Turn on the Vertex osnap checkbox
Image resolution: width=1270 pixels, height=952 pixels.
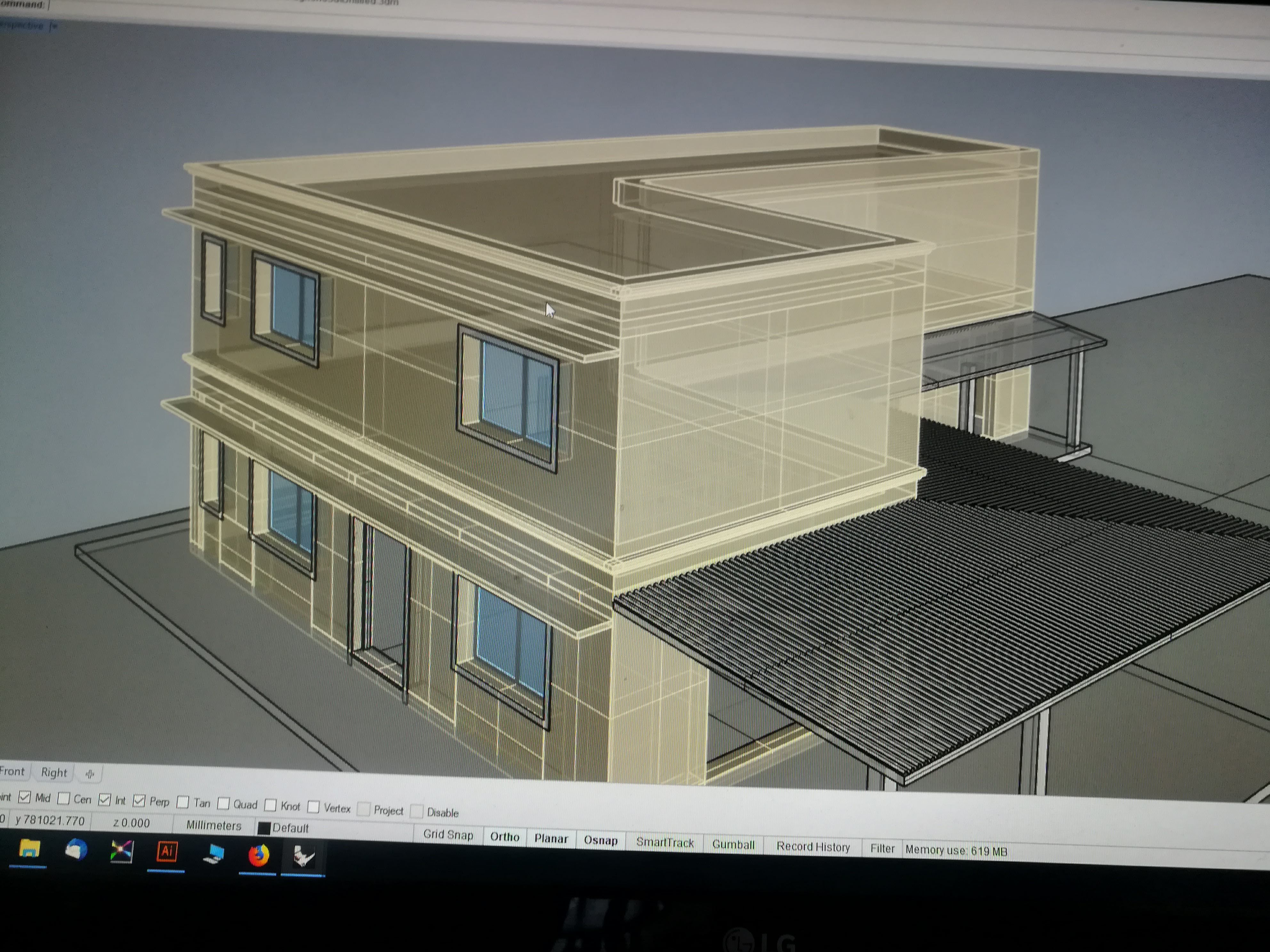coord(313,807)
